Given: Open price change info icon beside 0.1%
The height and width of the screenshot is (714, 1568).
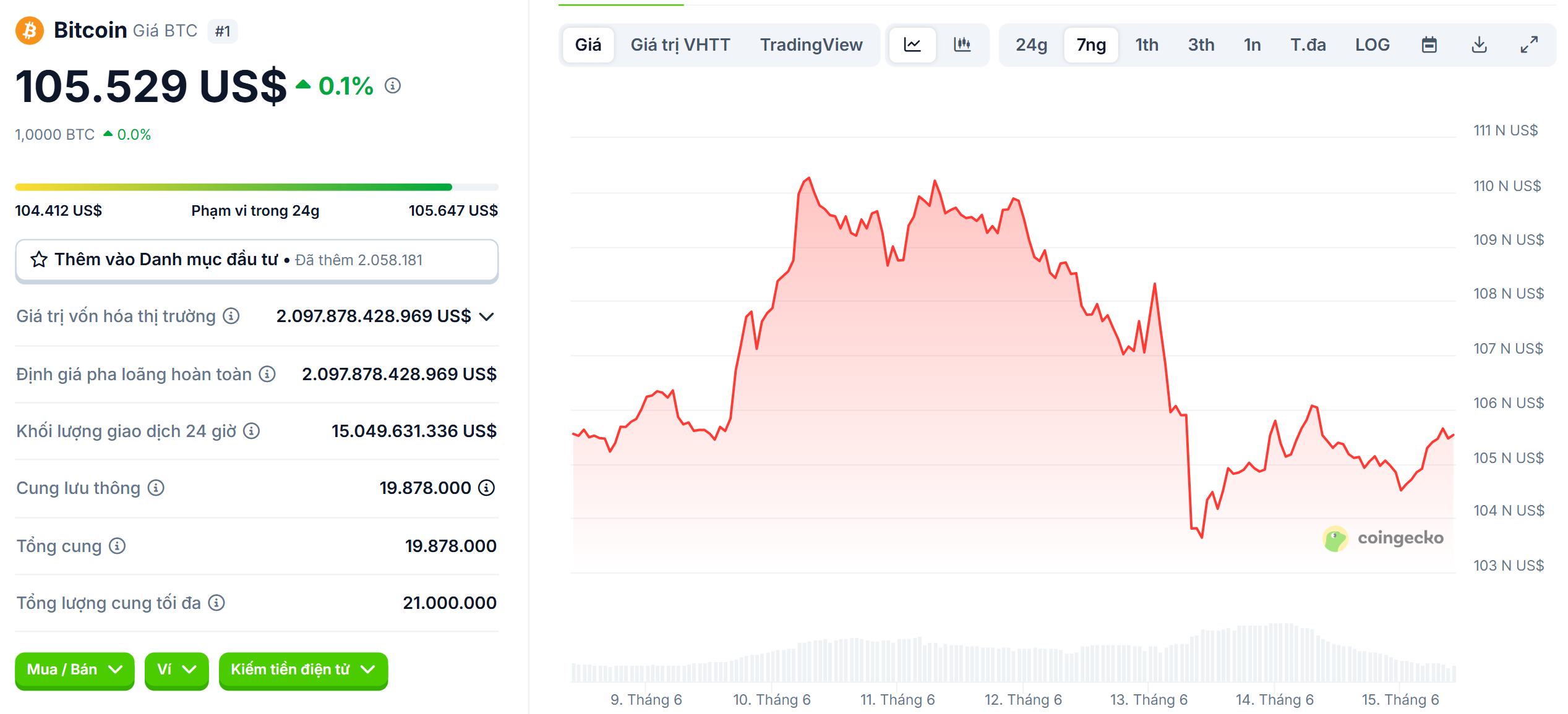Looking at the screenshot, I should pos(393,85).
